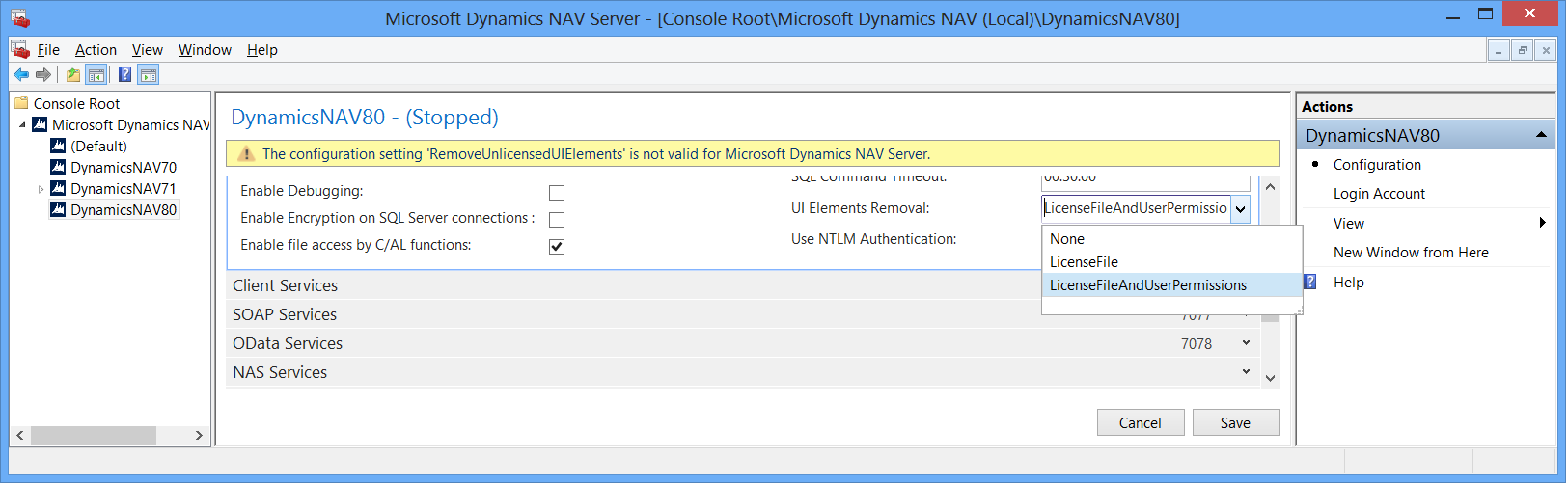This screenshot has height=485, width=1568.
Task: Toggle the Enable Debugging checkbox
Action: coord(557,193)
